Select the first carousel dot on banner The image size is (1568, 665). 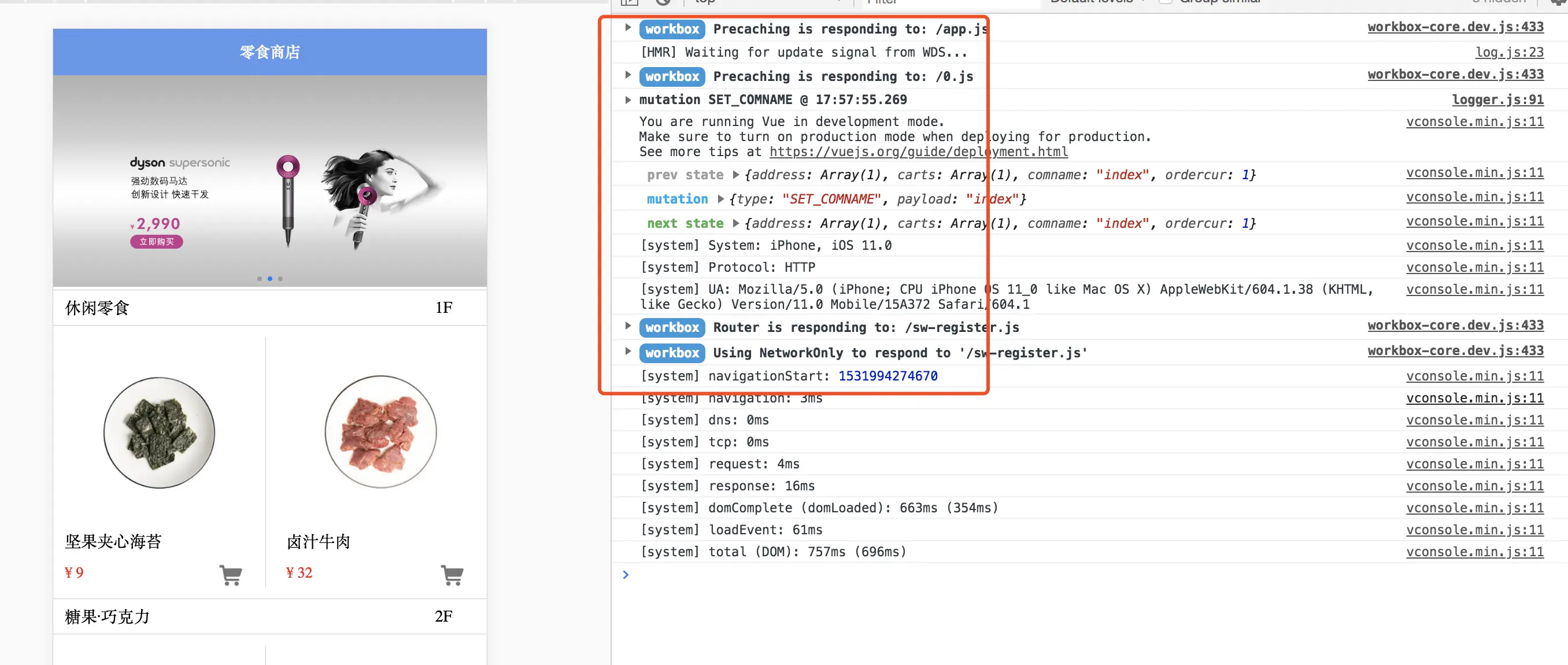[259, 278]
